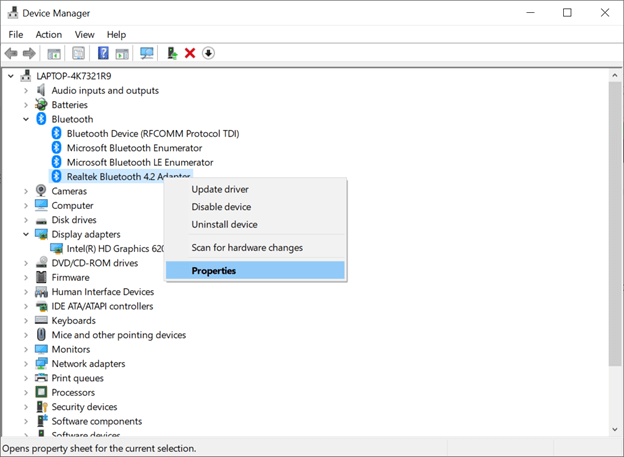Click the Forward arrow toolbar icon
The image size is (624, 457).
(x=29, y=53)
